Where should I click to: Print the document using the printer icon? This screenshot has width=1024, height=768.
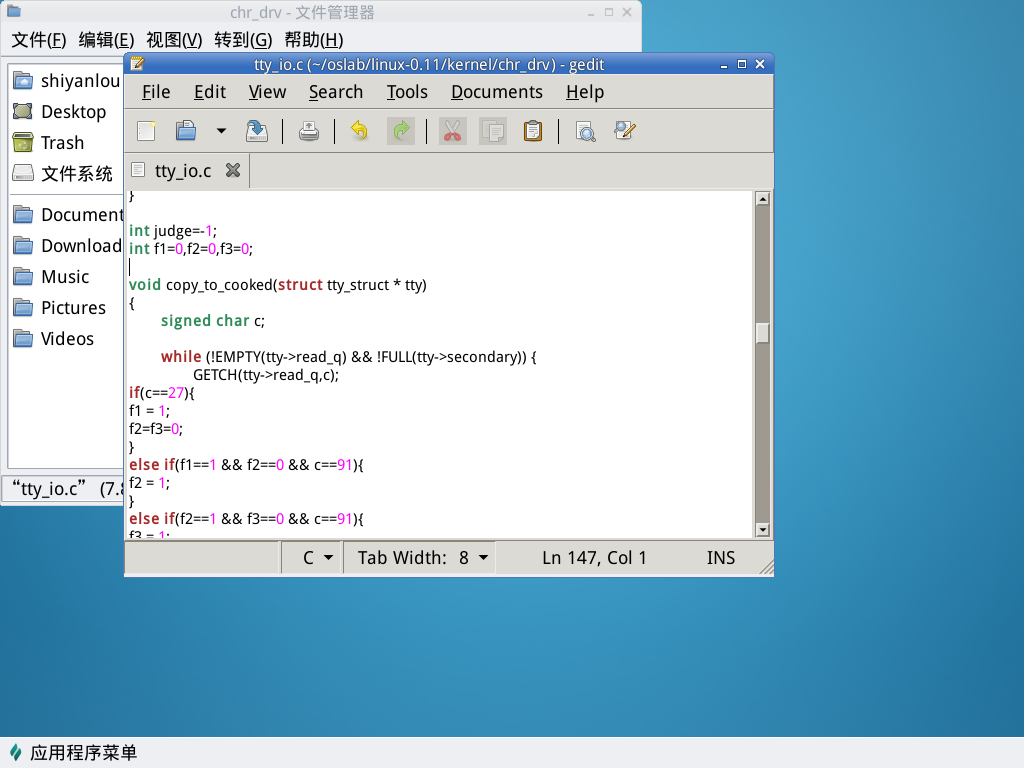(309, 131)
